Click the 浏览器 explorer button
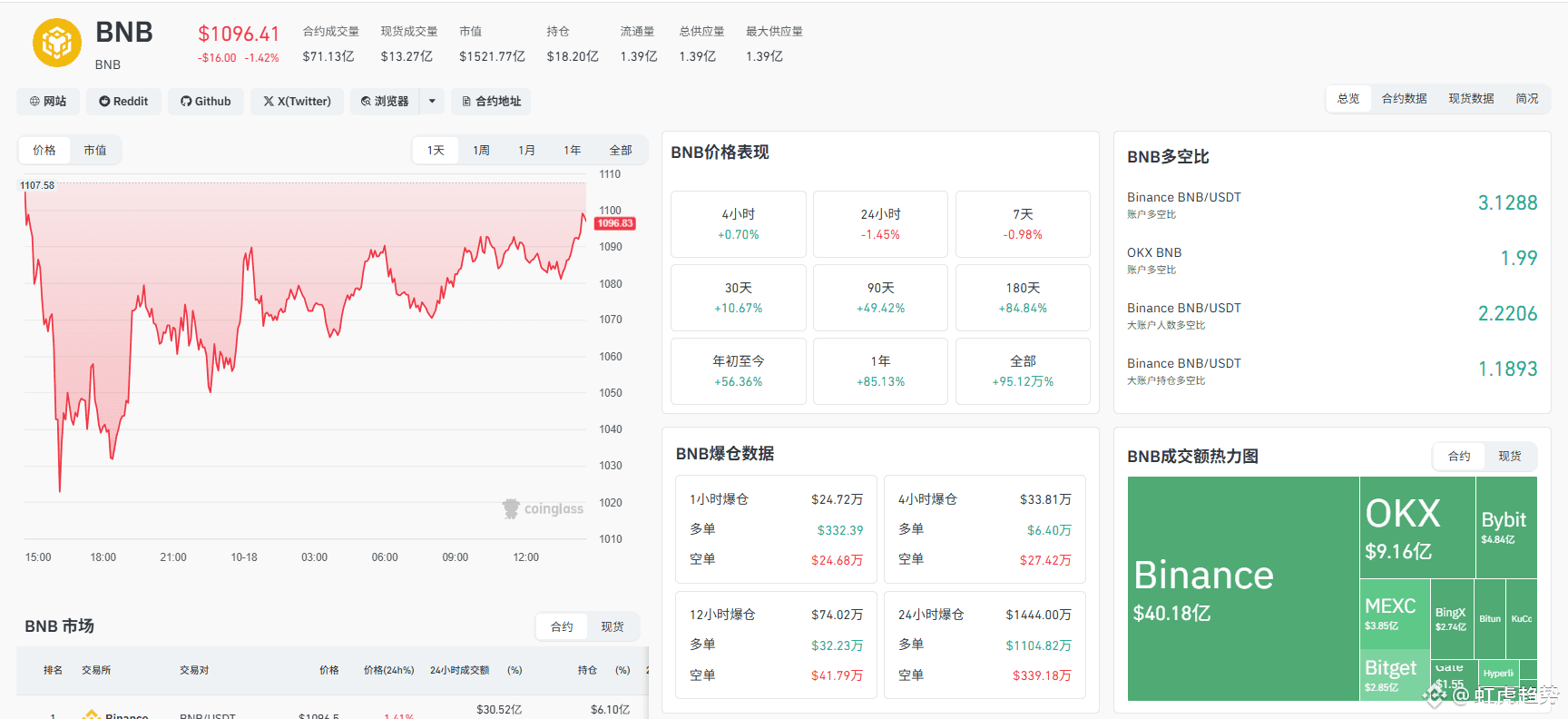Viewport: 1568px width, 719px height. click(x=385, y=102)
